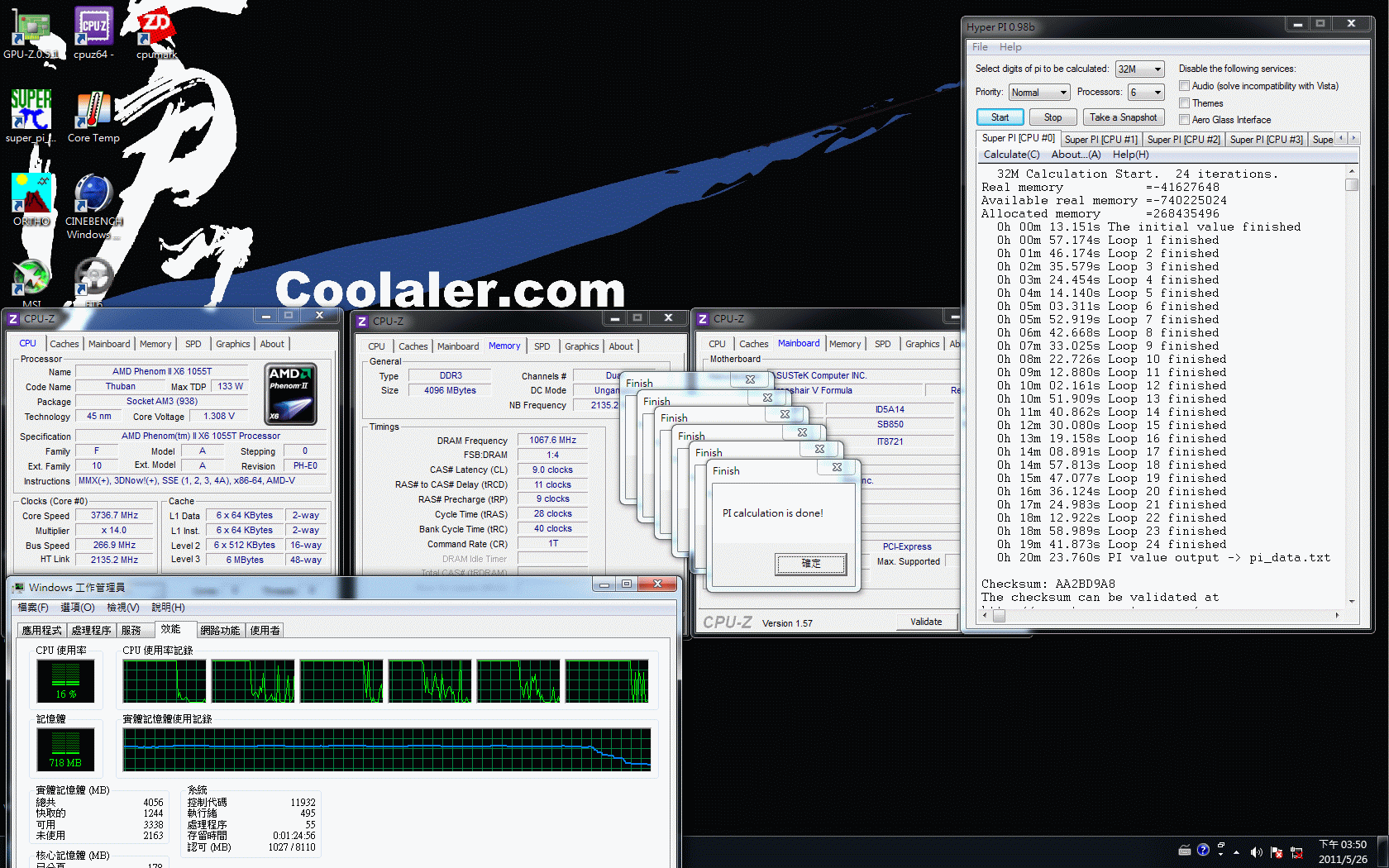Click Show desktop button at taskbar end
Screen dimensions: 1389x868
(x=1382, y=851)
